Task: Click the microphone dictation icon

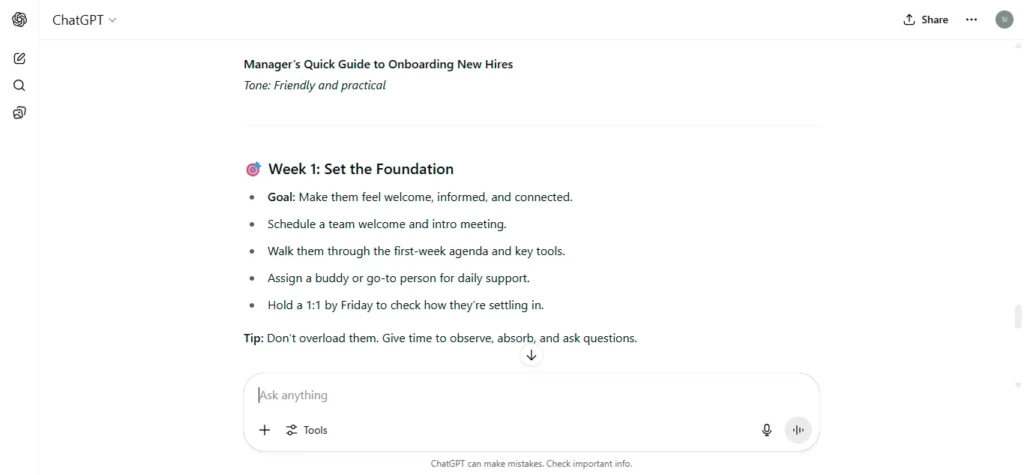Action: [x=767, y=430]
